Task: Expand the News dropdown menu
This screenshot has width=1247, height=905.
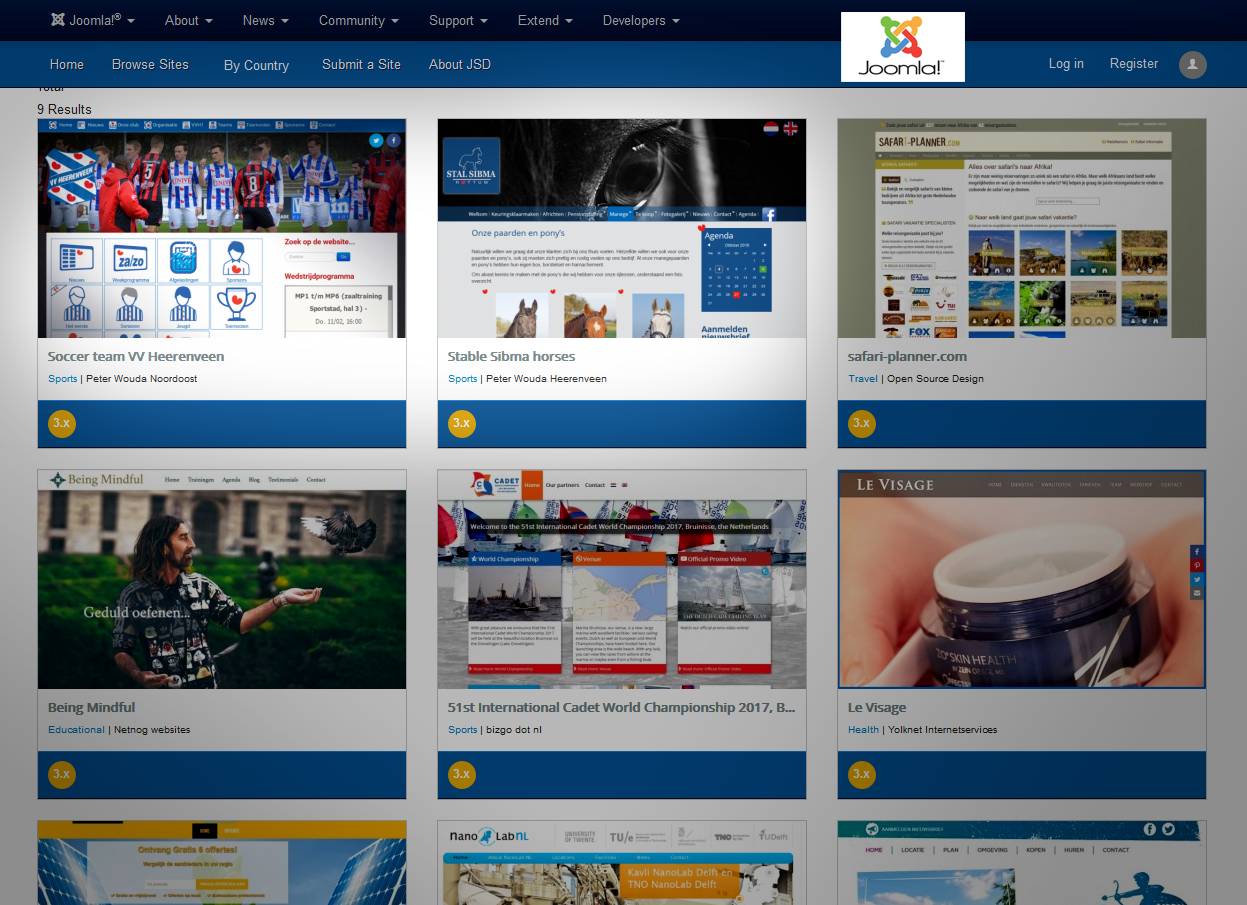Action: [x=265, y=20]
